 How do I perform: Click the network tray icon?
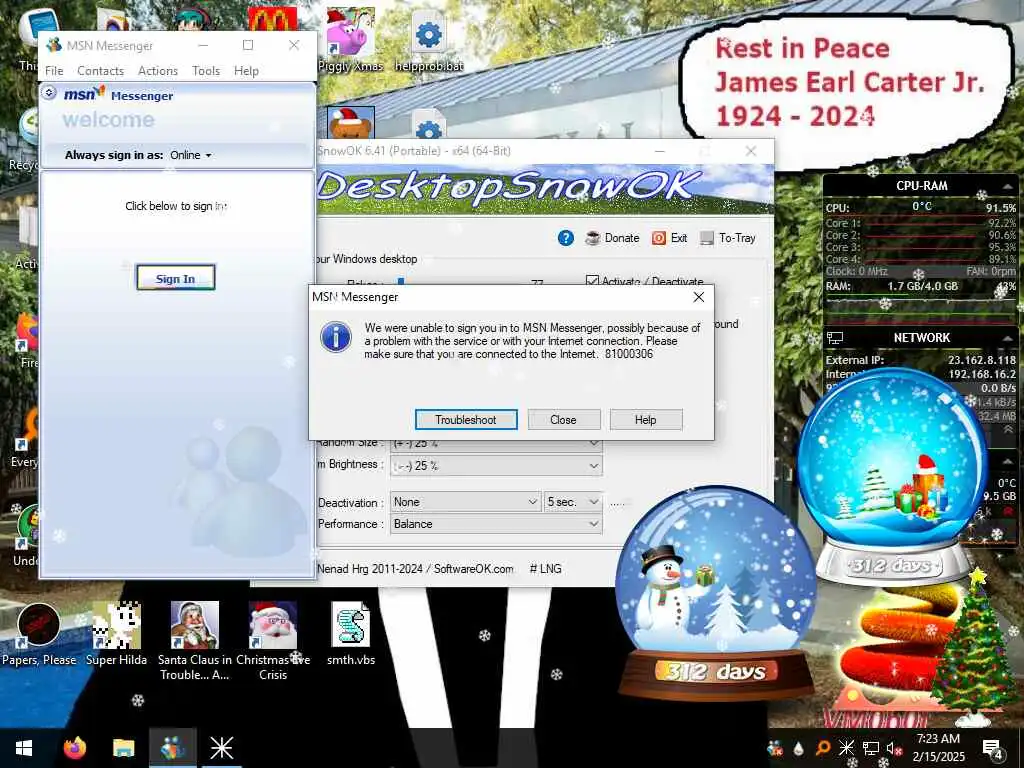click(871, 748)
